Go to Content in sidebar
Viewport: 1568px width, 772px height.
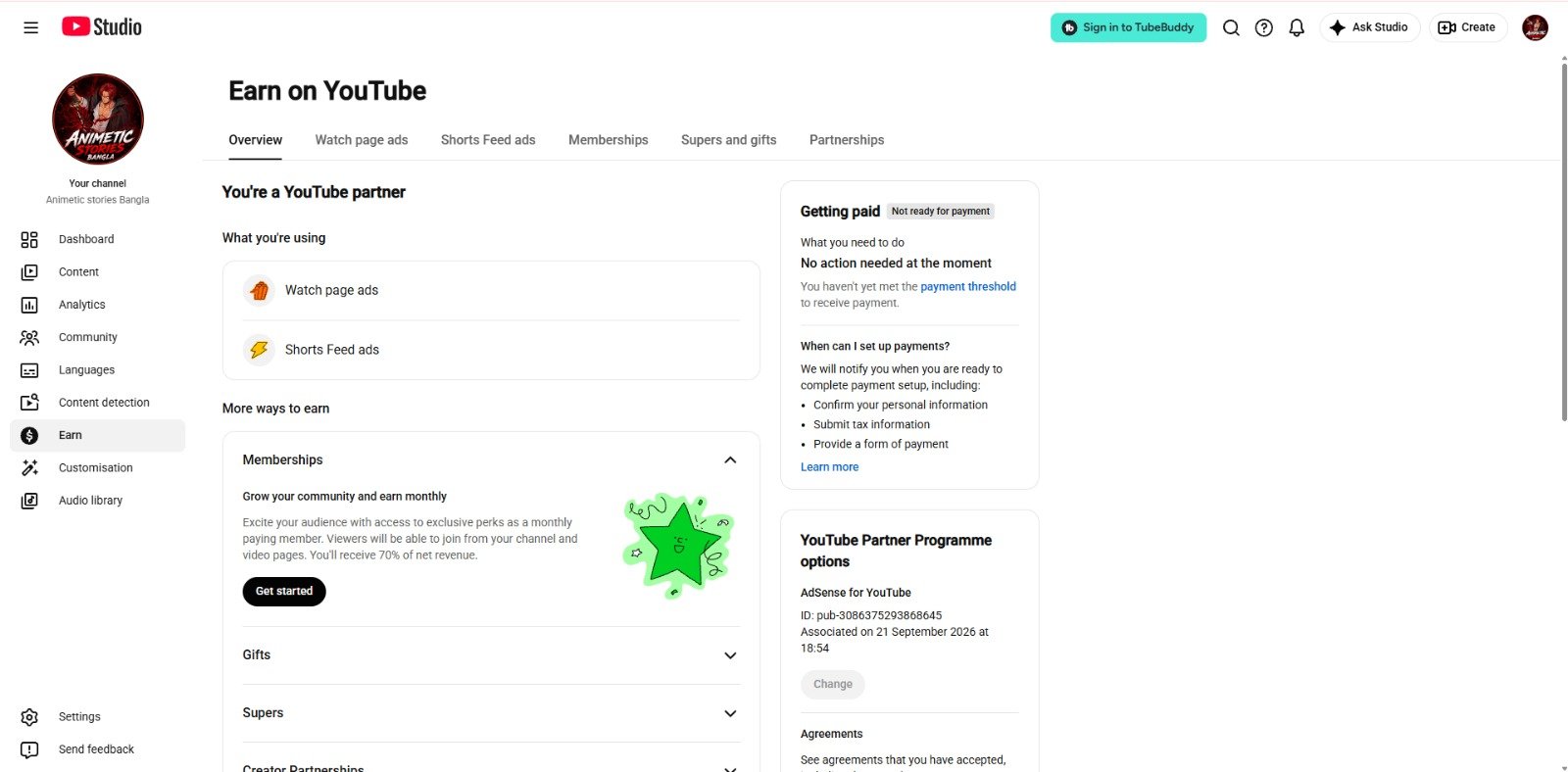pos(78,272)
